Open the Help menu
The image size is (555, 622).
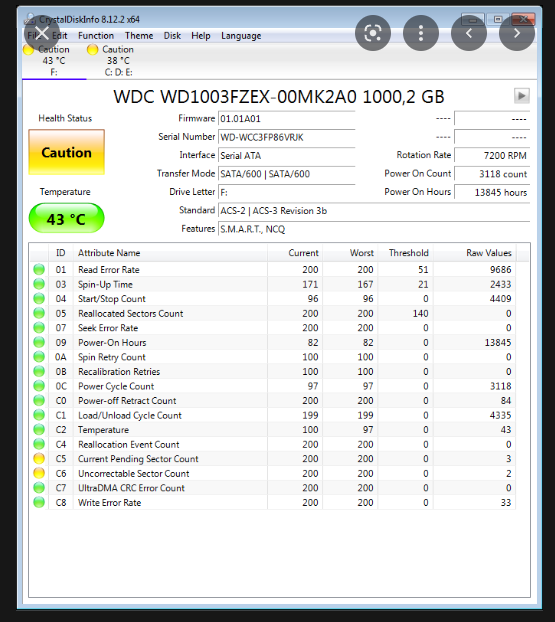click(201, 36)
